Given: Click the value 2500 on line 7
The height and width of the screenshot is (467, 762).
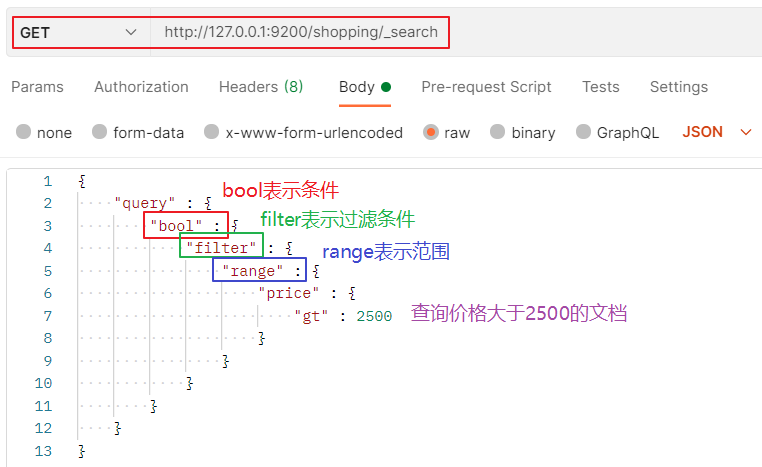Looking at the screenshot, I should [x=374, y=316].
